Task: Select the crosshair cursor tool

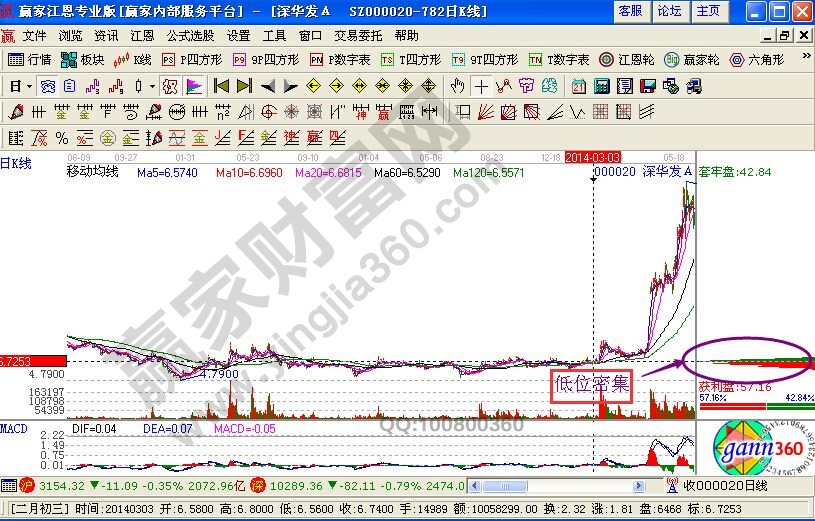Action: [482, 86]
